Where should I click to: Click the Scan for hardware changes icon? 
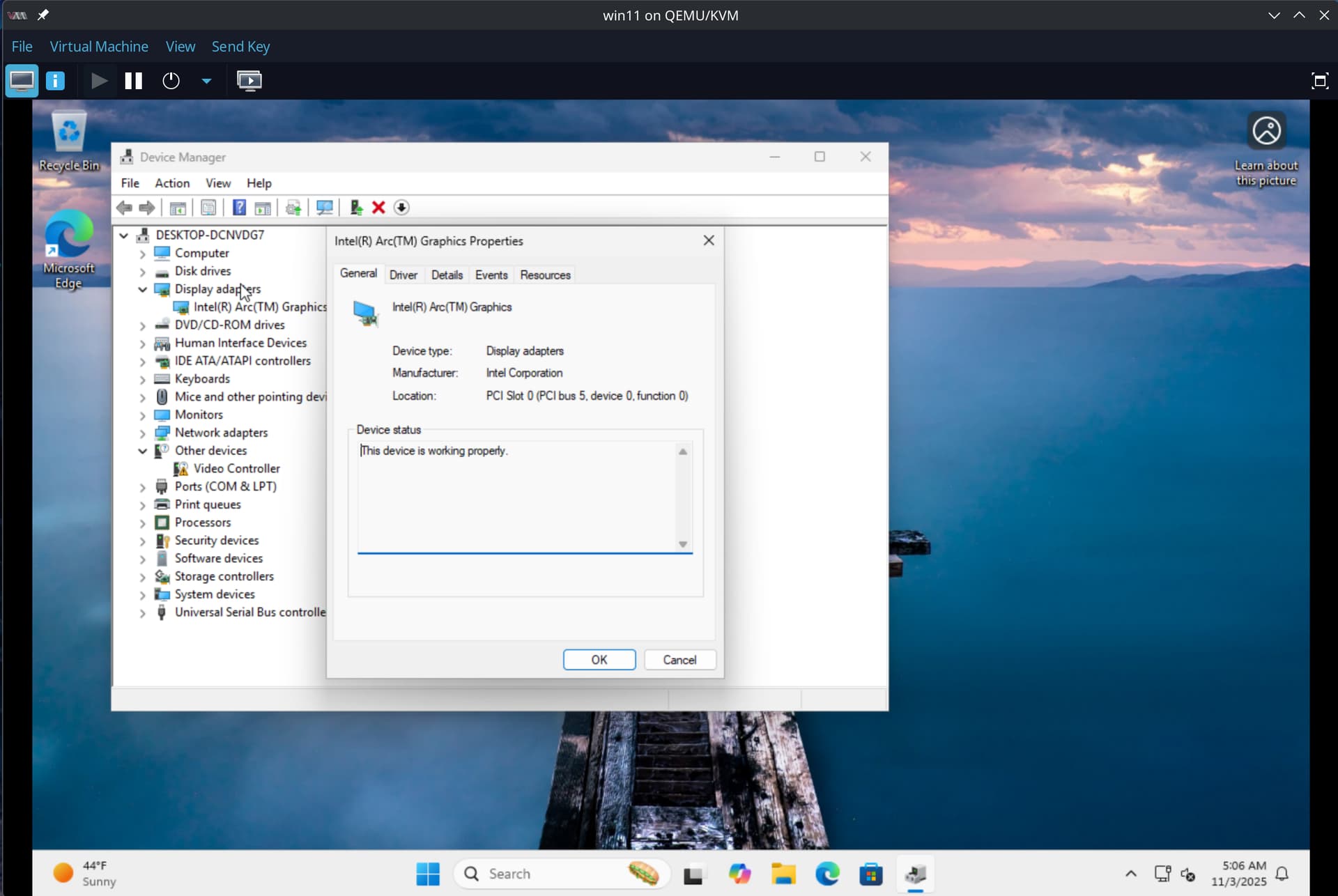click(324, 208)
